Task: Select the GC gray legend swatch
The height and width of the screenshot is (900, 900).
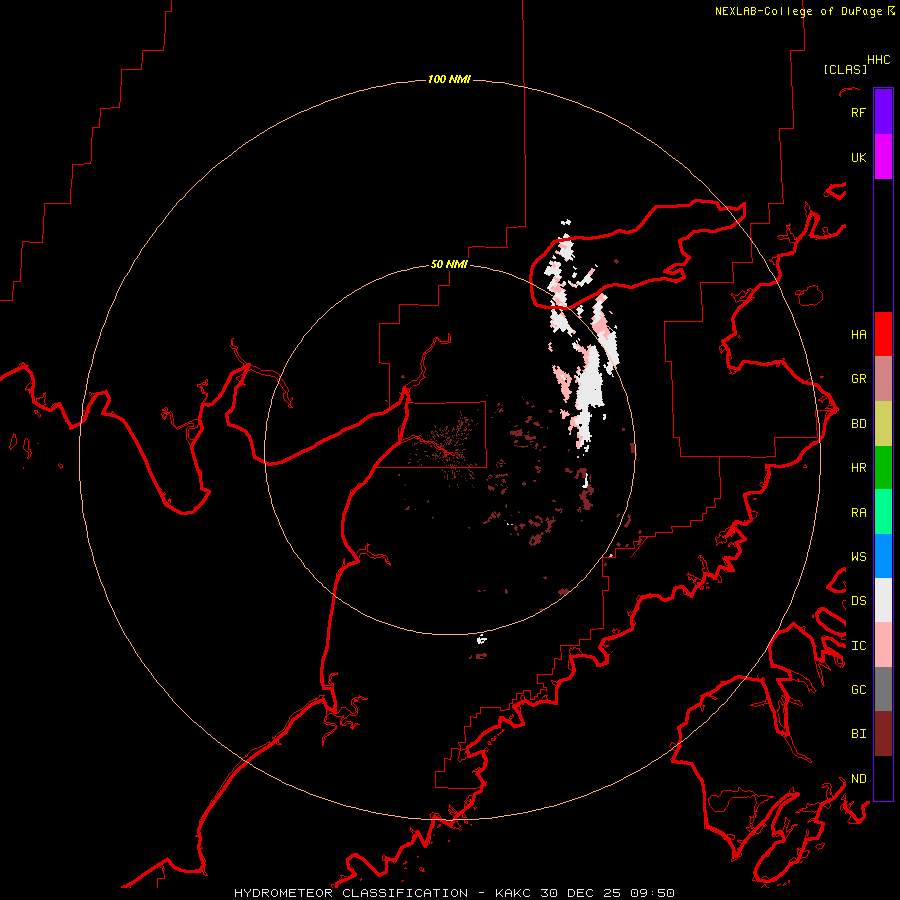Action: (883, 689)
